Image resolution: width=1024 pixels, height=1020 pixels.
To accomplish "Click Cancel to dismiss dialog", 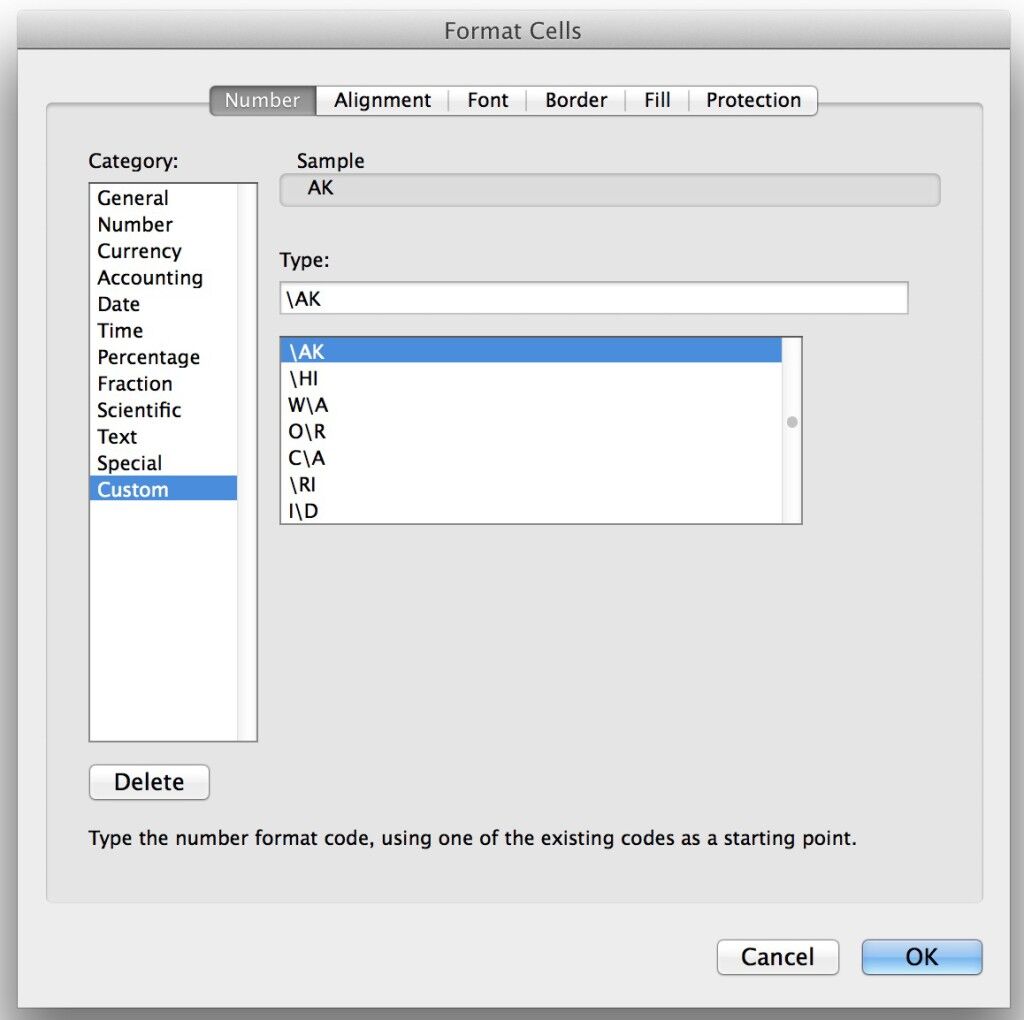I will click(777, 957).
